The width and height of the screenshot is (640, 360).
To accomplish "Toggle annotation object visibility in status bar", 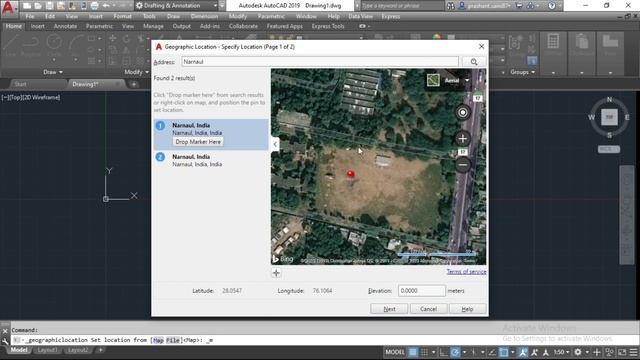I will coord(523,352).
